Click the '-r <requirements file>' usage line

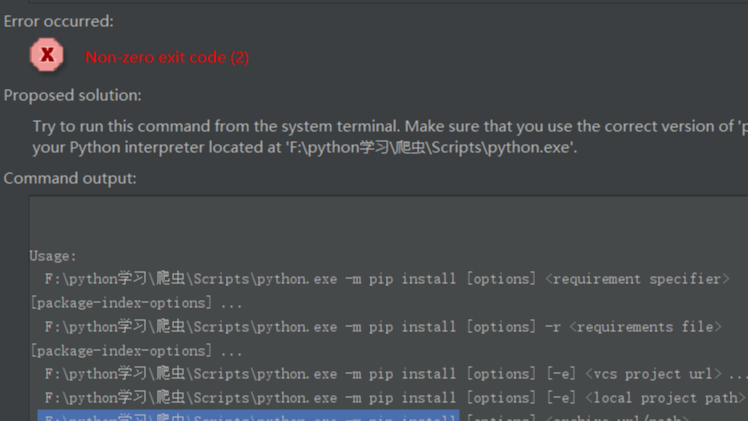click(x=383, y=327)
